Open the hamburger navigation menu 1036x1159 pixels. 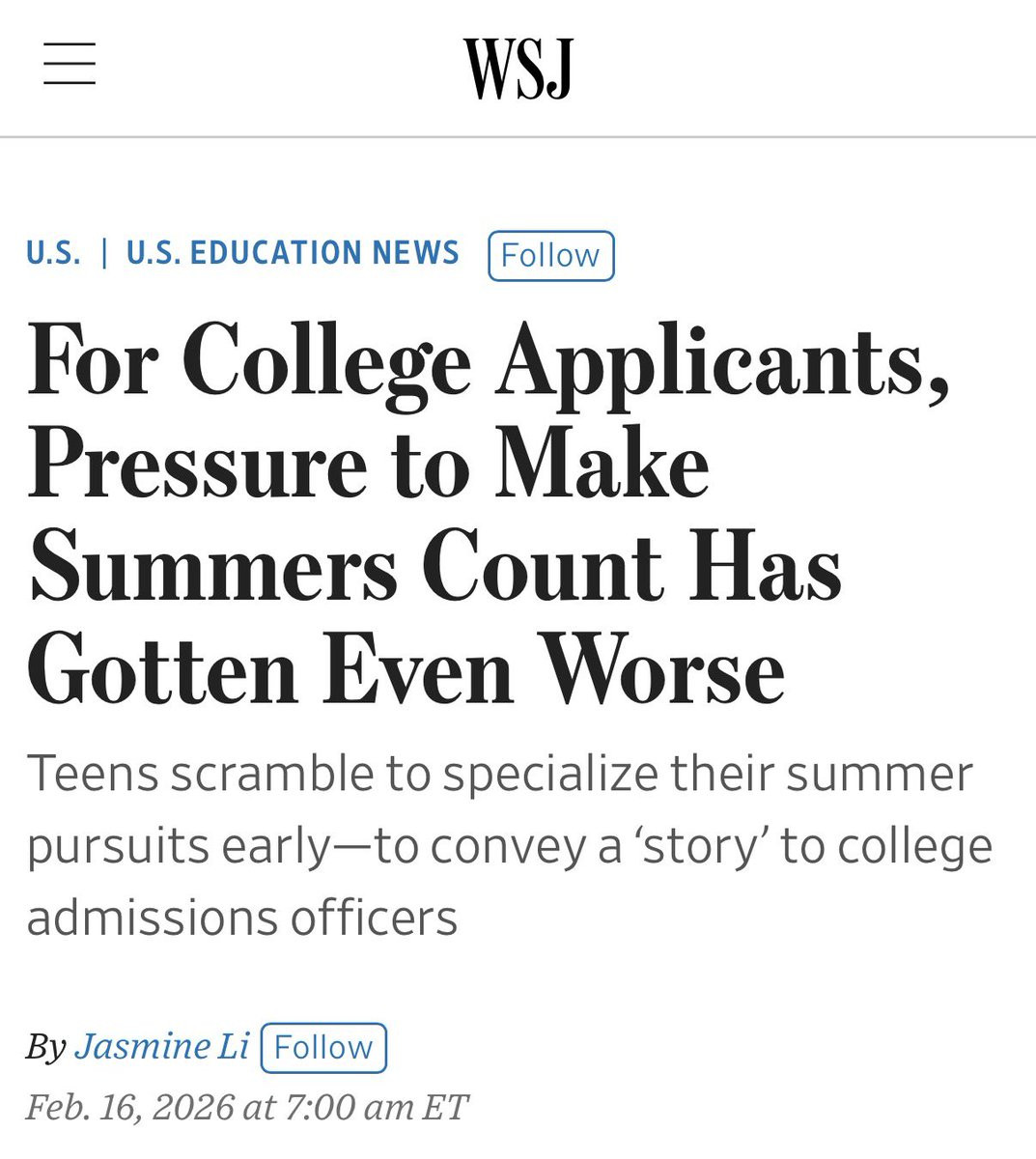click(x=70, y=64)
